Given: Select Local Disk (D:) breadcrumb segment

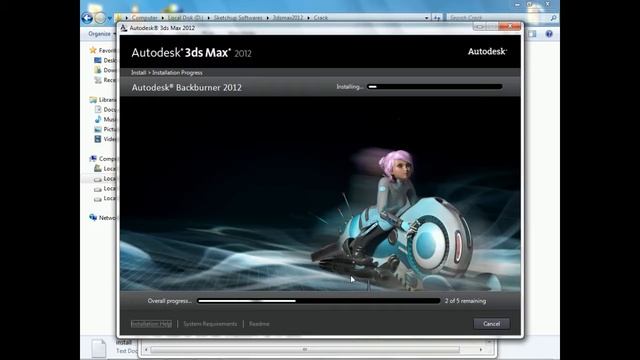Looking at the screenshot, I should (185, 18).
